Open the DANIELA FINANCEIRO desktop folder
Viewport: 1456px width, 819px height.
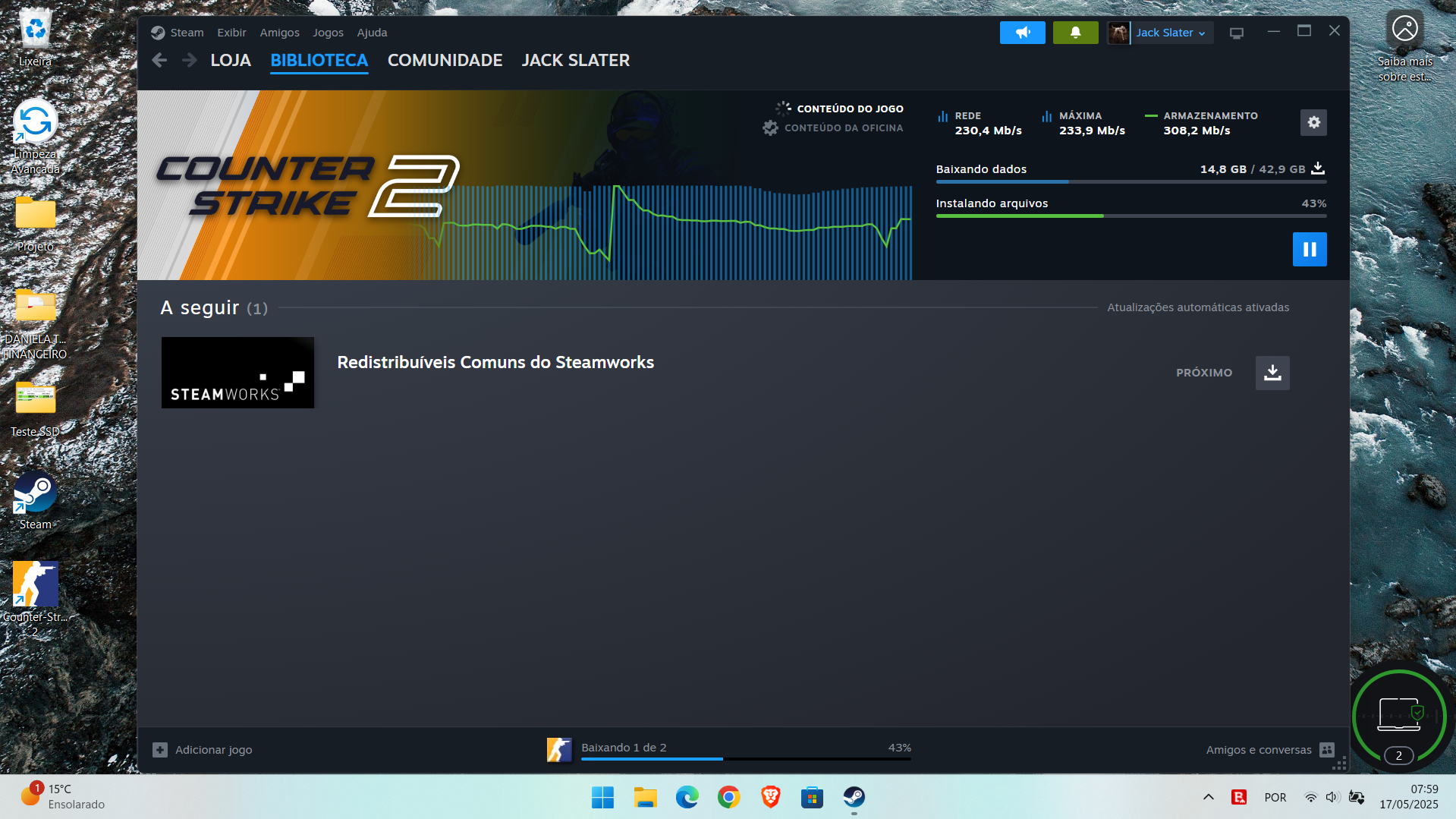click(x=35, y=324)
